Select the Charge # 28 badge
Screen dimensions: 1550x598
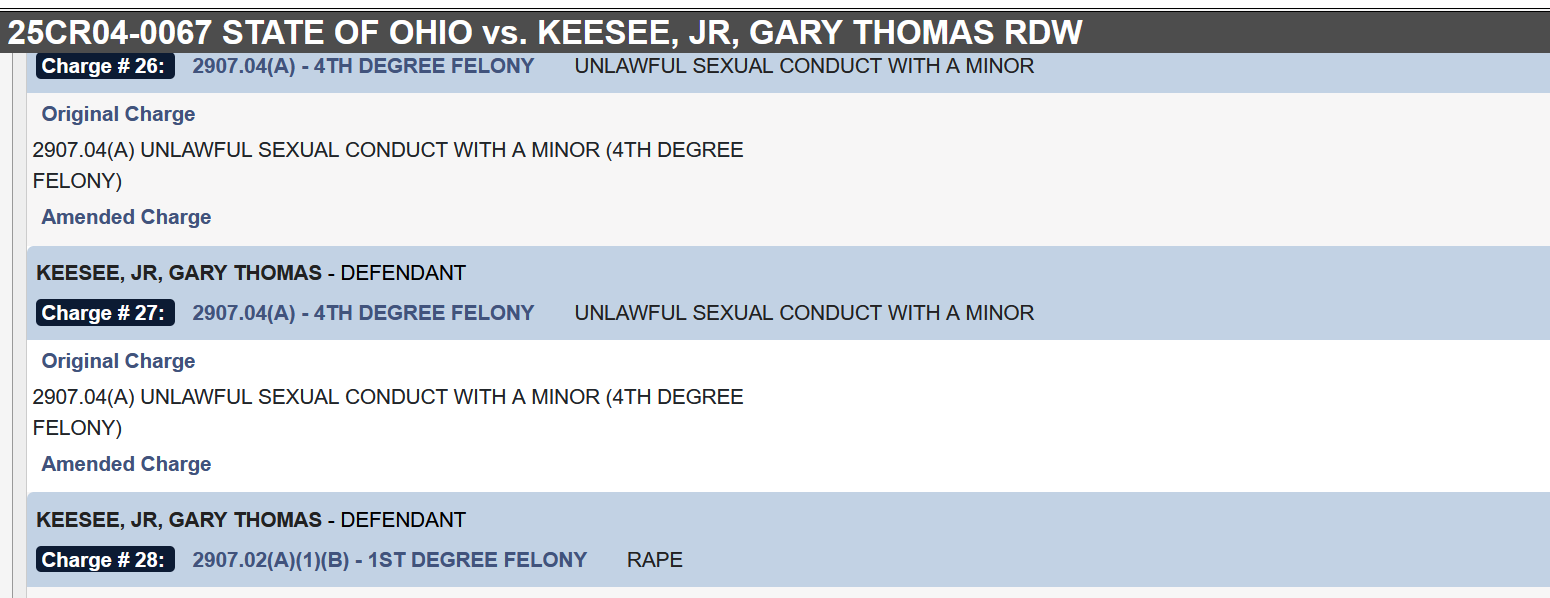105,560
